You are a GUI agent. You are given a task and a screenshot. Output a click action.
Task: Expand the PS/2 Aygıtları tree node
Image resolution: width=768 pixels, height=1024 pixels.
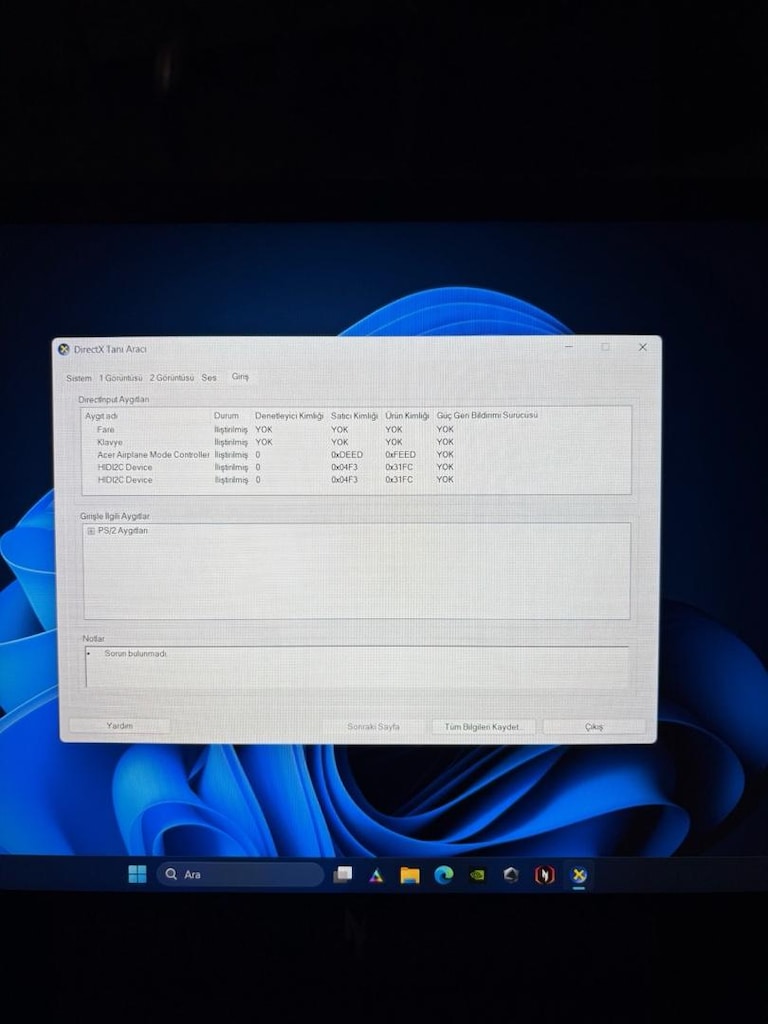click(x=91, y=531)
